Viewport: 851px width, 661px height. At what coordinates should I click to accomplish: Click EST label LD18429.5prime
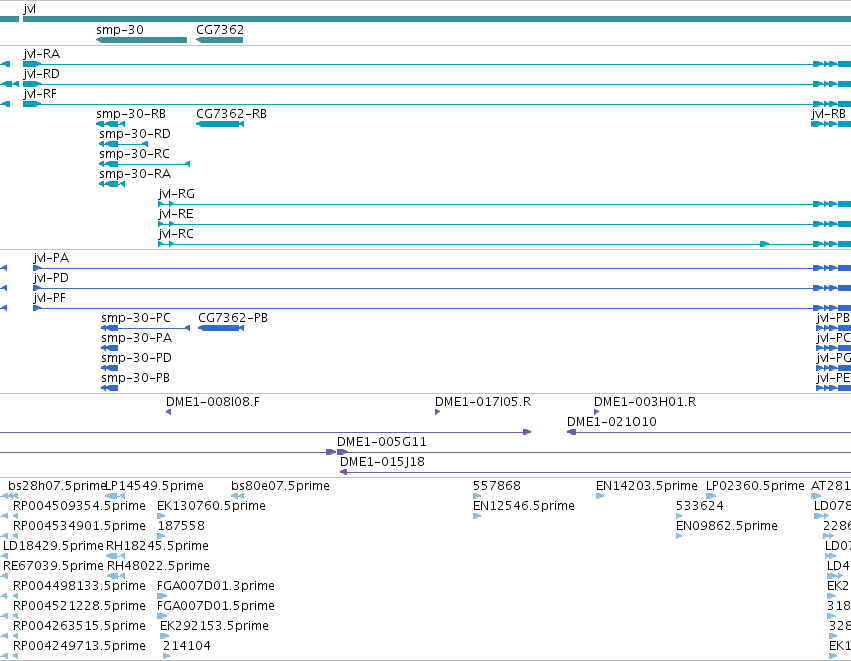(x=53, y=546)
